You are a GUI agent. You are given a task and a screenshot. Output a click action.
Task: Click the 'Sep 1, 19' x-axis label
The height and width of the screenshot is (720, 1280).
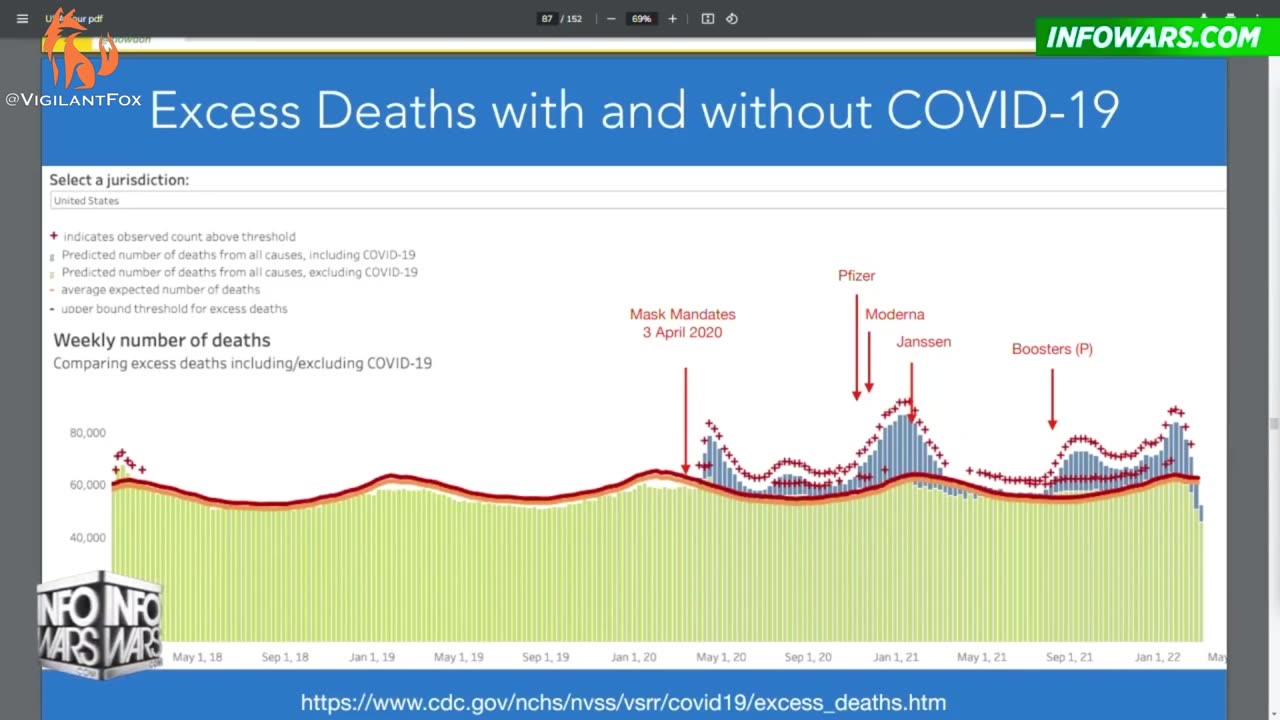click(546, 657)
